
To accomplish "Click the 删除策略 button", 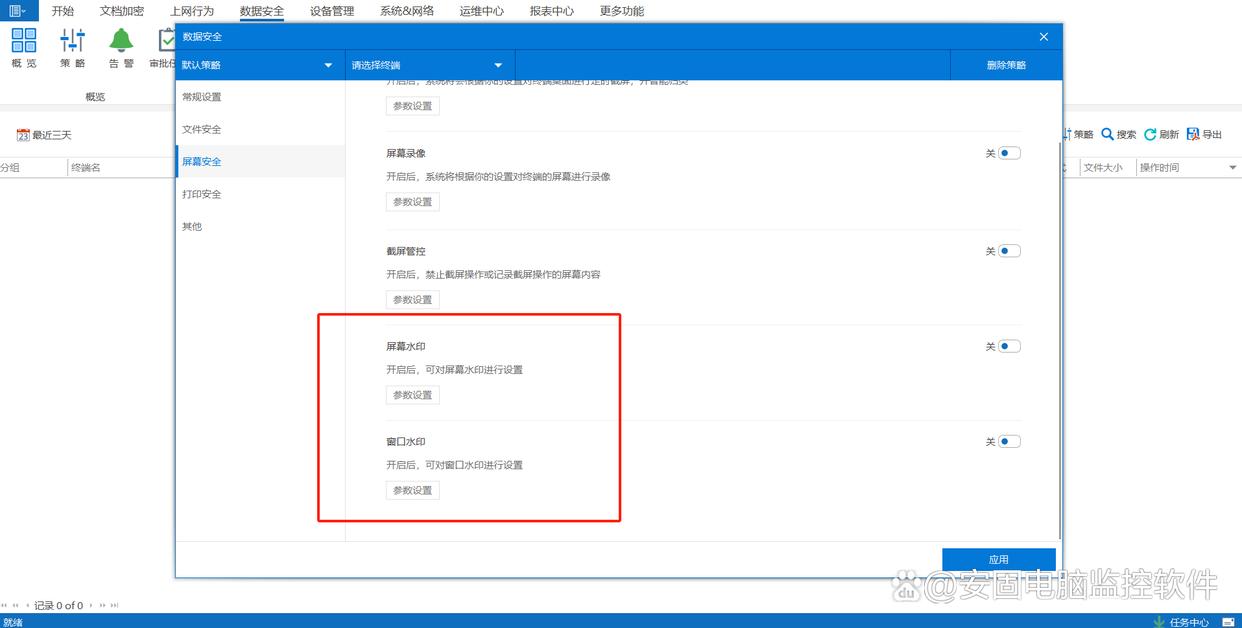I will coord(1006,65).
